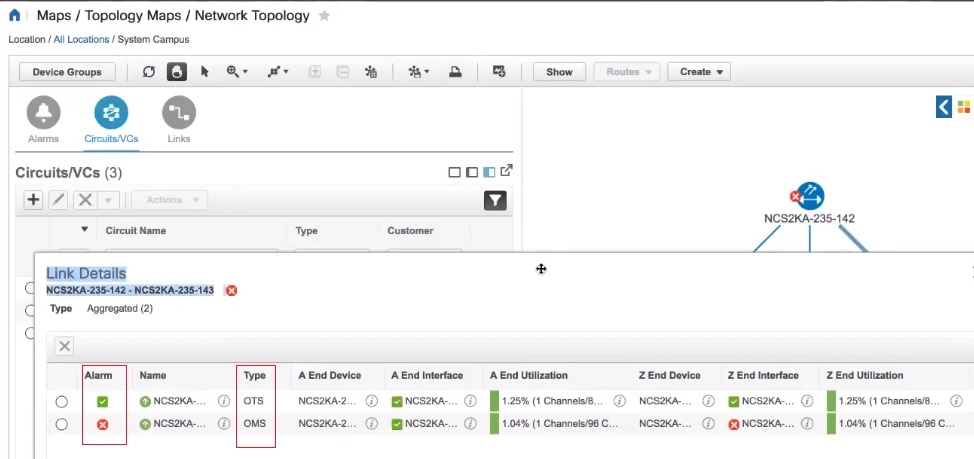The height and width of the screenshot is (459, 974).
Task: Select the NCS2KA-235-142 device node
Action: coord(810,196)
